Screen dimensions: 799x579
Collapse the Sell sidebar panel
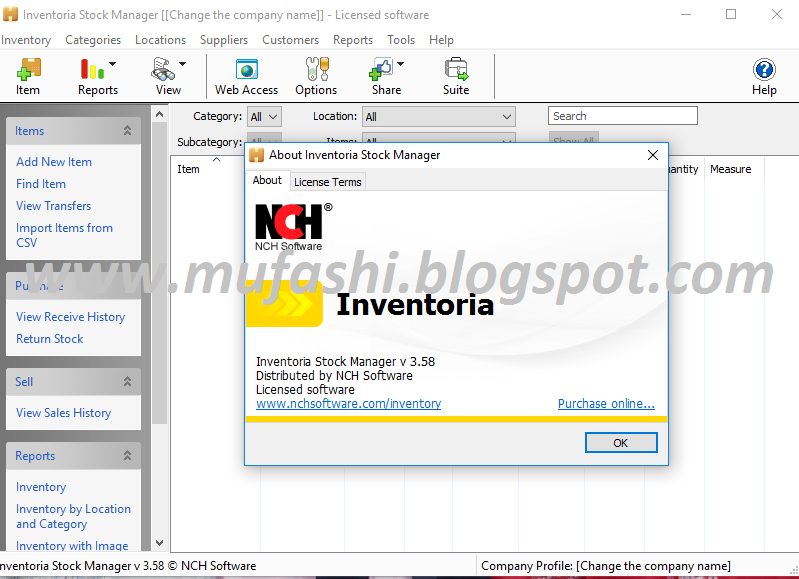tap(127, 381)
